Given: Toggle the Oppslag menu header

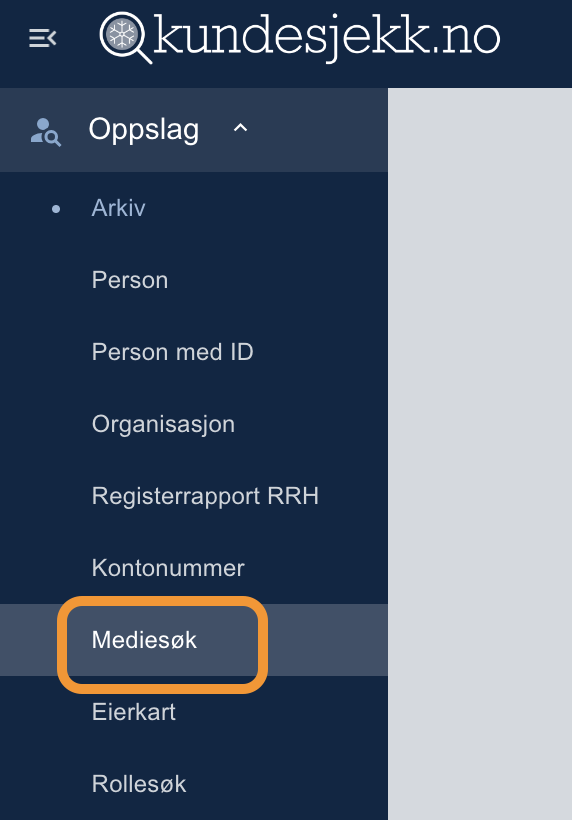Looking at the screenshot, I should [194, 130].
